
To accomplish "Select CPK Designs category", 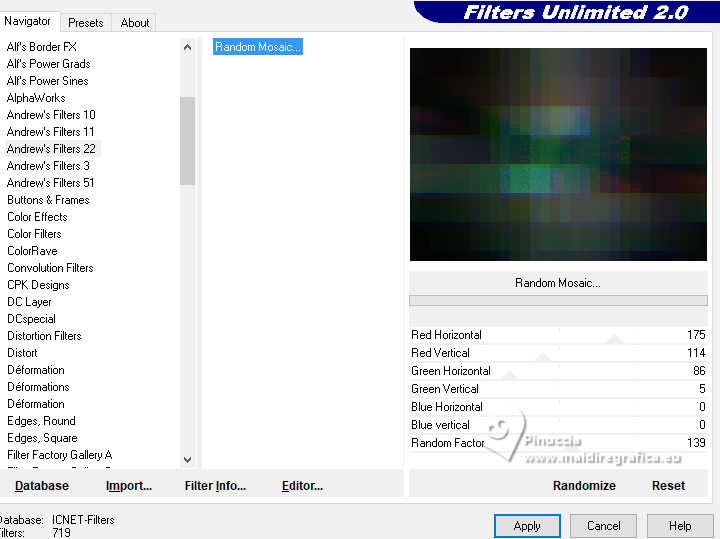I will (x=38, y=285).
